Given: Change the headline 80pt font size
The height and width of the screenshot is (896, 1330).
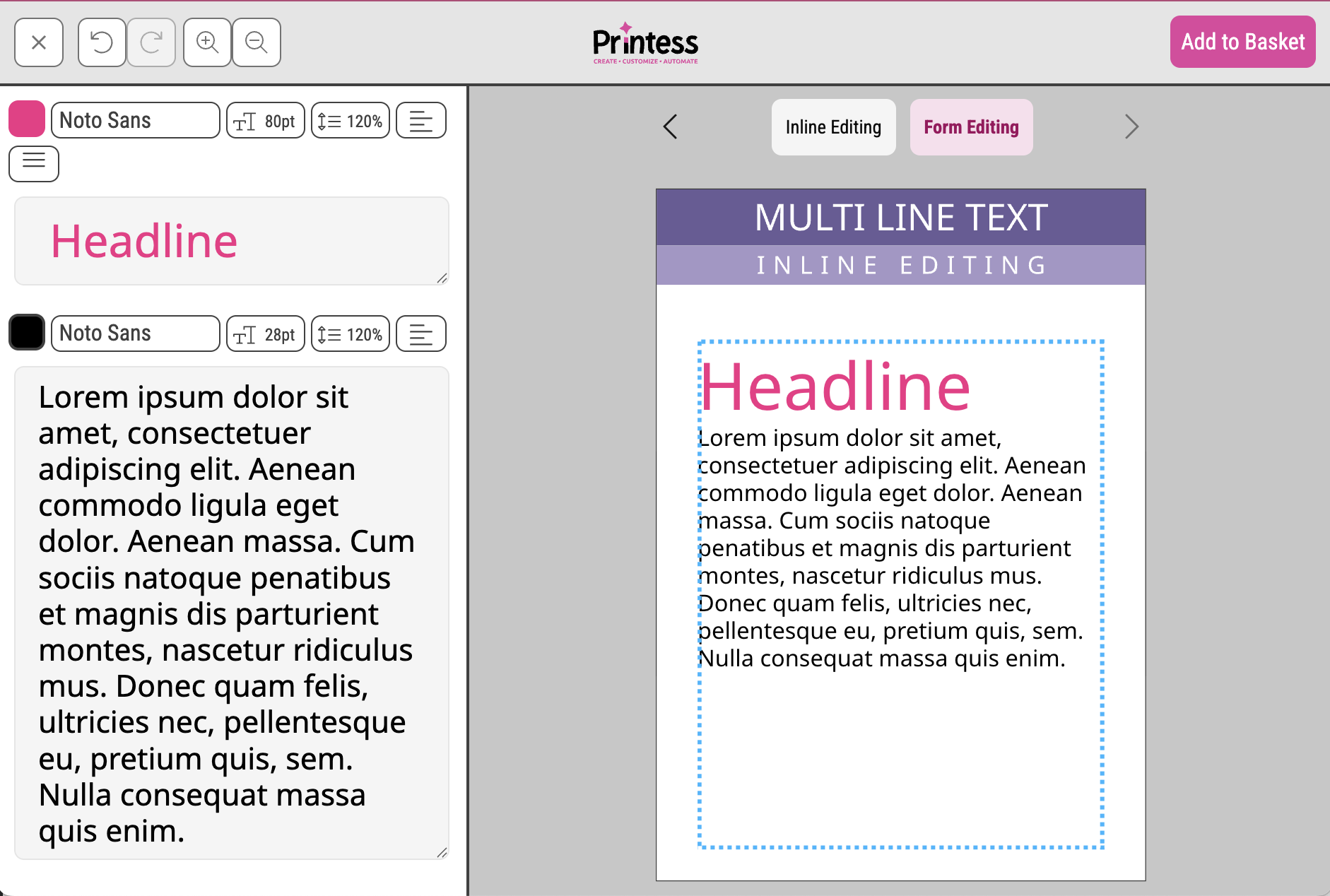Looking at the screenshot, I should [266, 121].
